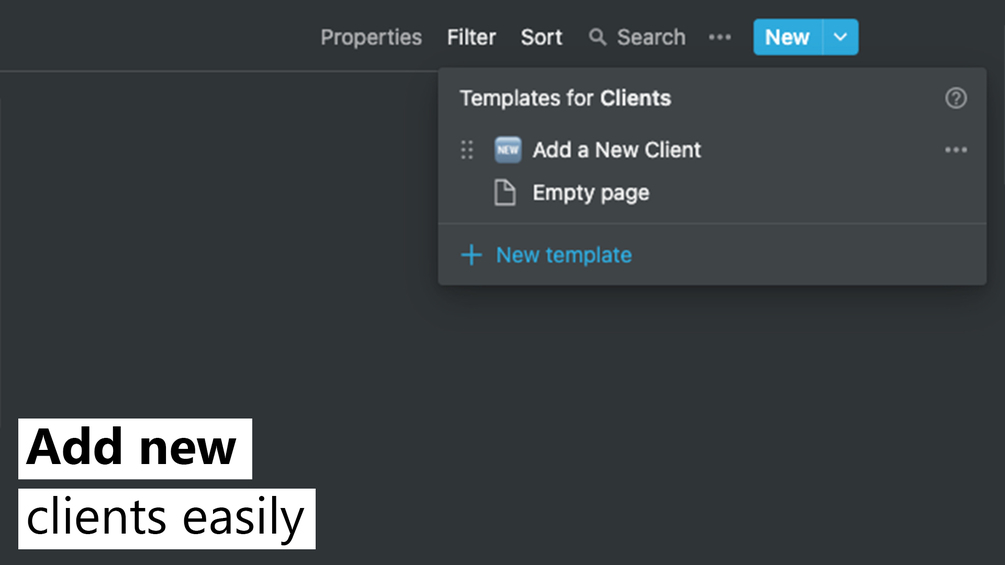1005x565 pixels.
Task: Click the blank document icon for Empty page
Action: pos(506,193)
